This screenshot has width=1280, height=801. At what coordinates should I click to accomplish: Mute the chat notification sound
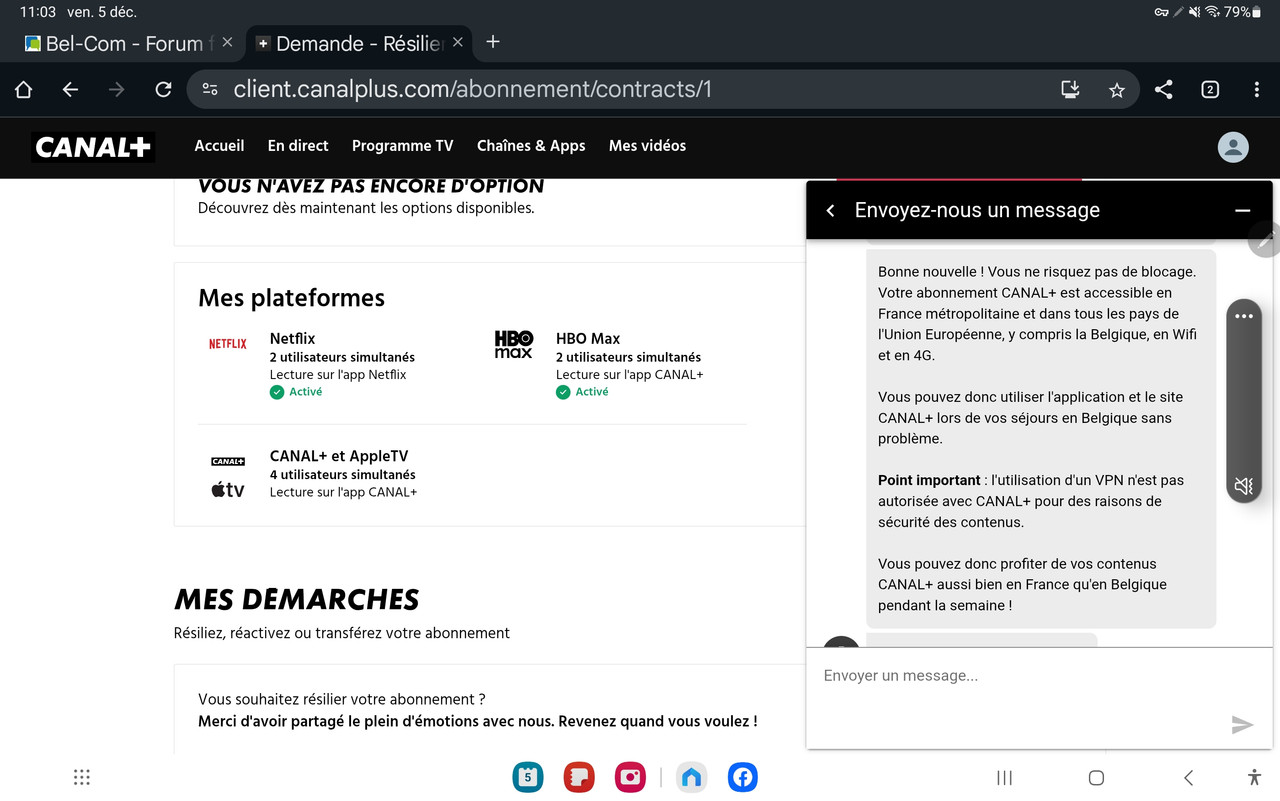pyautogui.click(x=1243, y=486)
